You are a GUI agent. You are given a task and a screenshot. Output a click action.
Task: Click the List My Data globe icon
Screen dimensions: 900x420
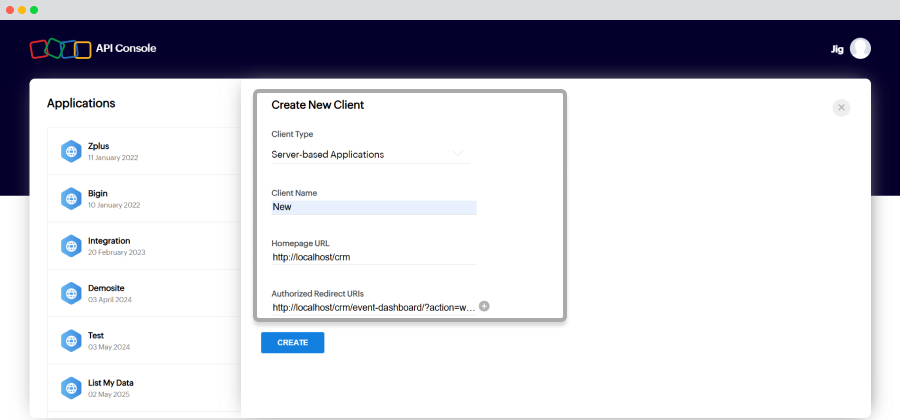pyautogui.click(x=71, y=388)
